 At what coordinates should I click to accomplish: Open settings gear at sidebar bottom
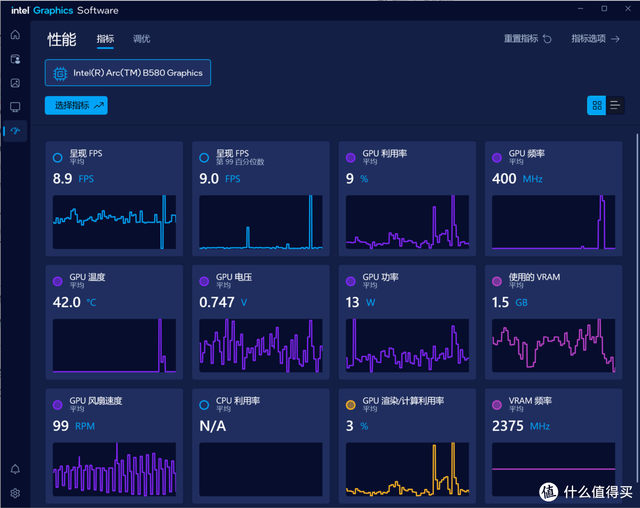coord(15,493)
